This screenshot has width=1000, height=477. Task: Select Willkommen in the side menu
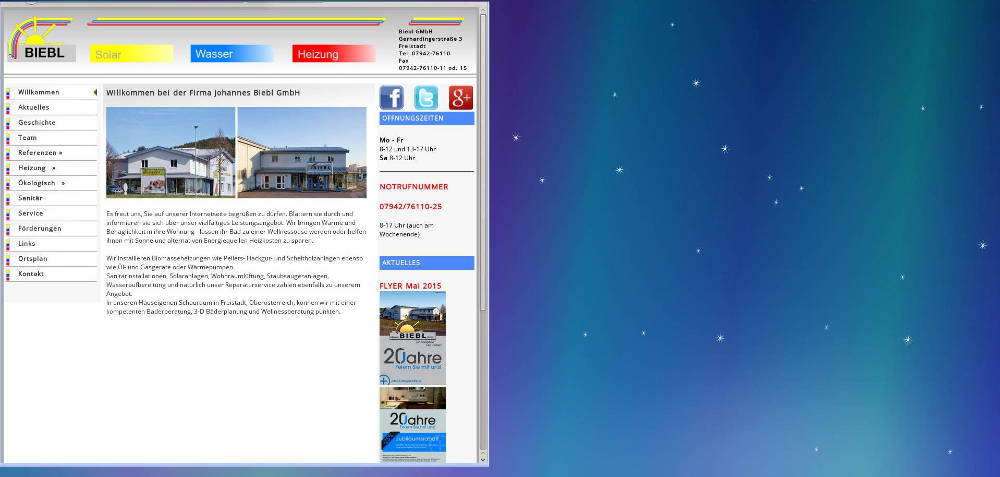(x=51, y=92)
